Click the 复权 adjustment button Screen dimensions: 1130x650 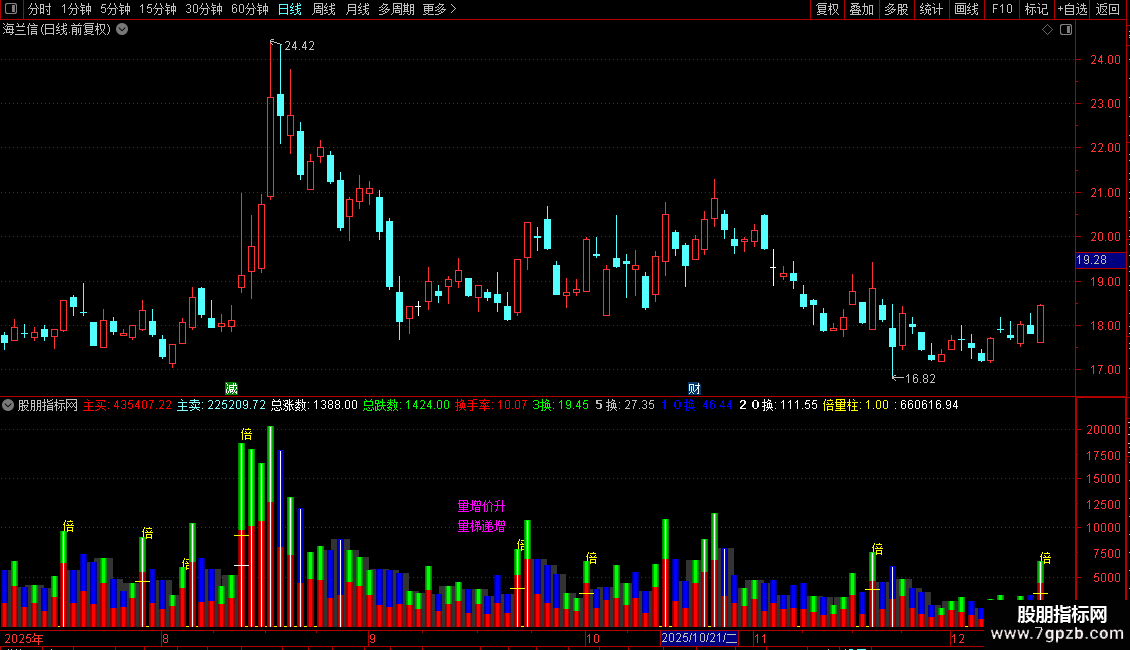(827, 9)
